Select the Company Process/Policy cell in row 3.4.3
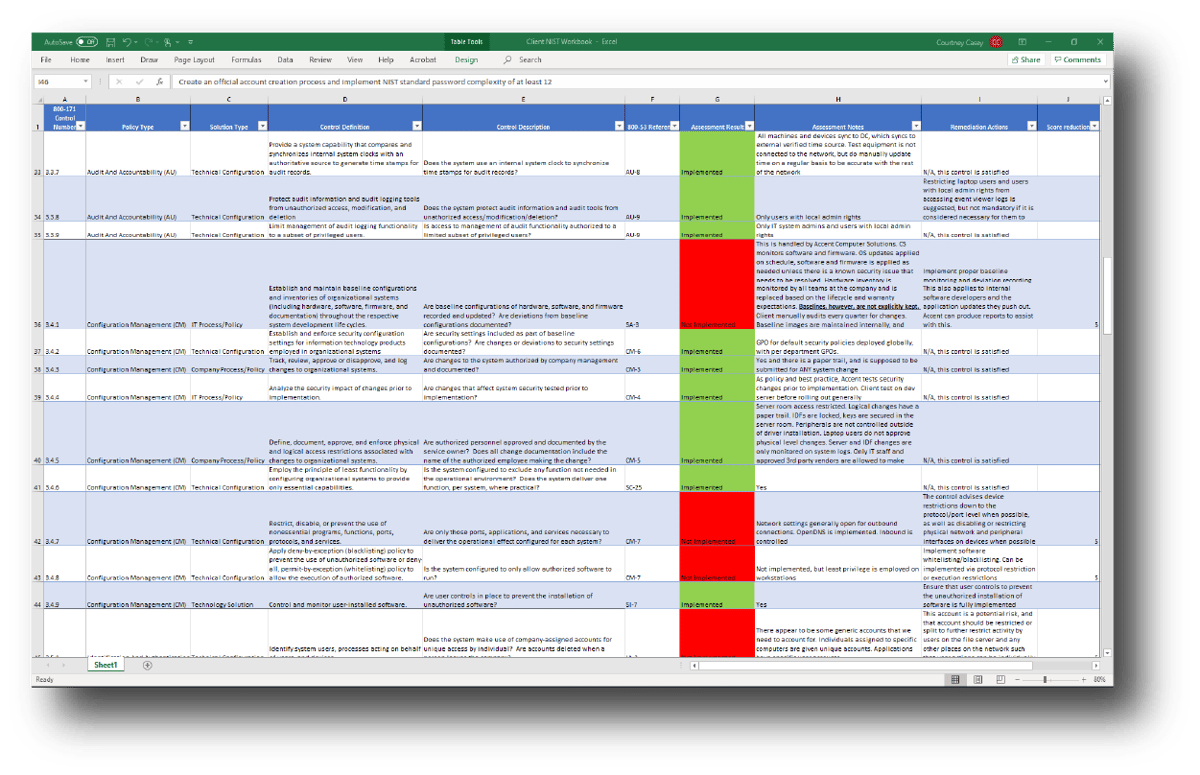 229,363
